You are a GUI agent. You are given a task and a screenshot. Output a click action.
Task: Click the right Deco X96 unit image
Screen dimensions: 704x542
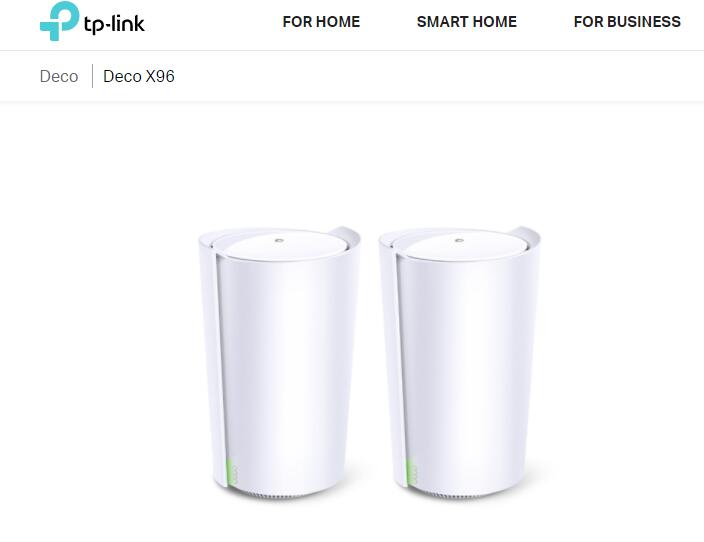[459, 363]
